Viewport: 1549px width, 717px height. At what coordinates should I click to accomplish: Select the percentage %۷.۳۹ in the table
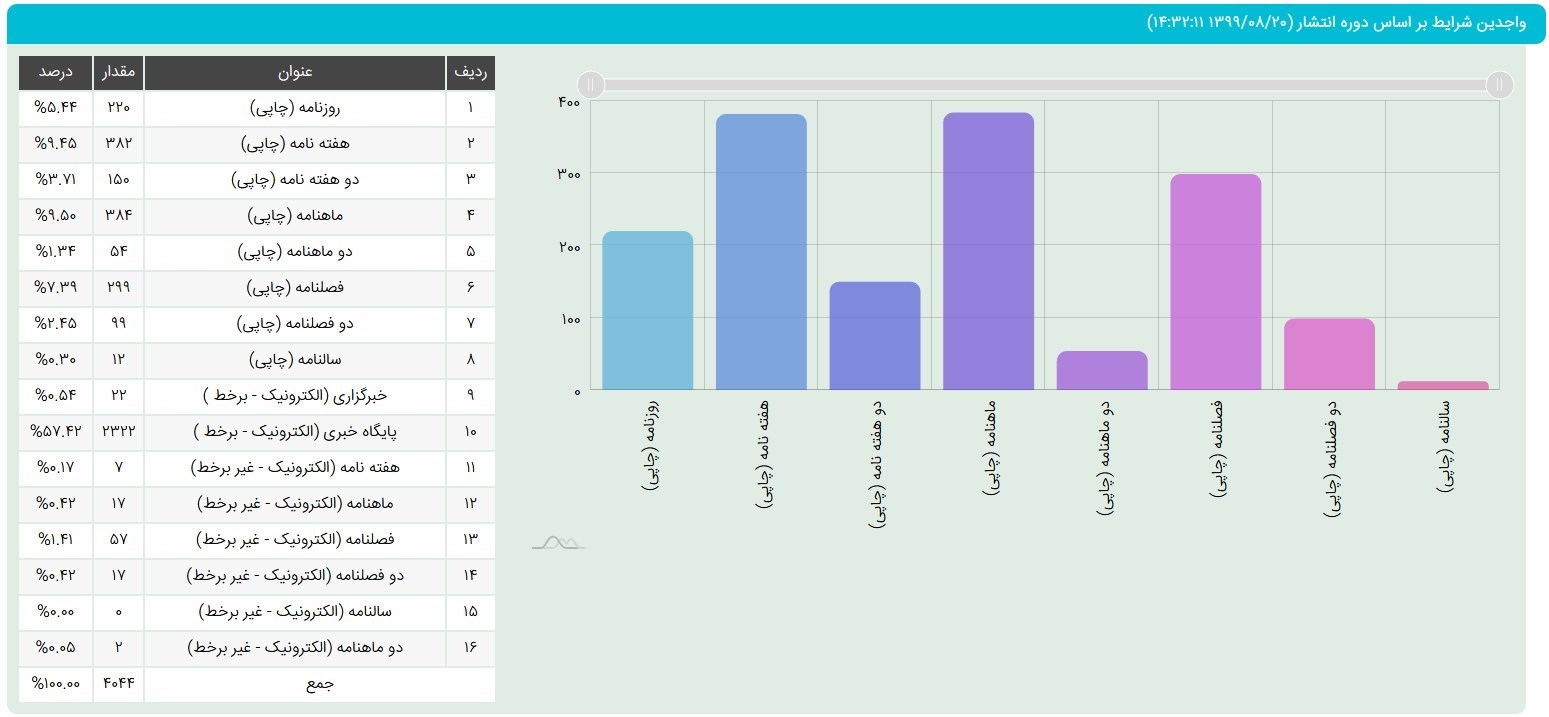point(56,288)
